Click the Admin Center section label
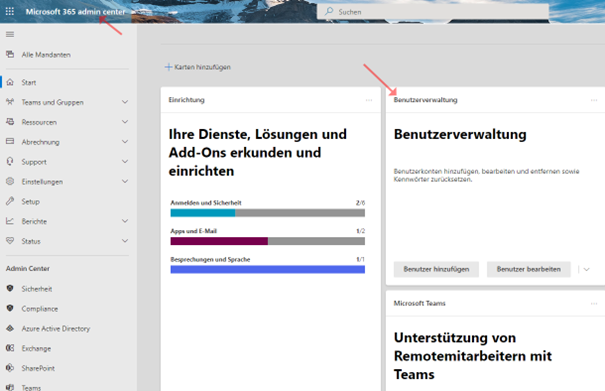 (28, 269)
